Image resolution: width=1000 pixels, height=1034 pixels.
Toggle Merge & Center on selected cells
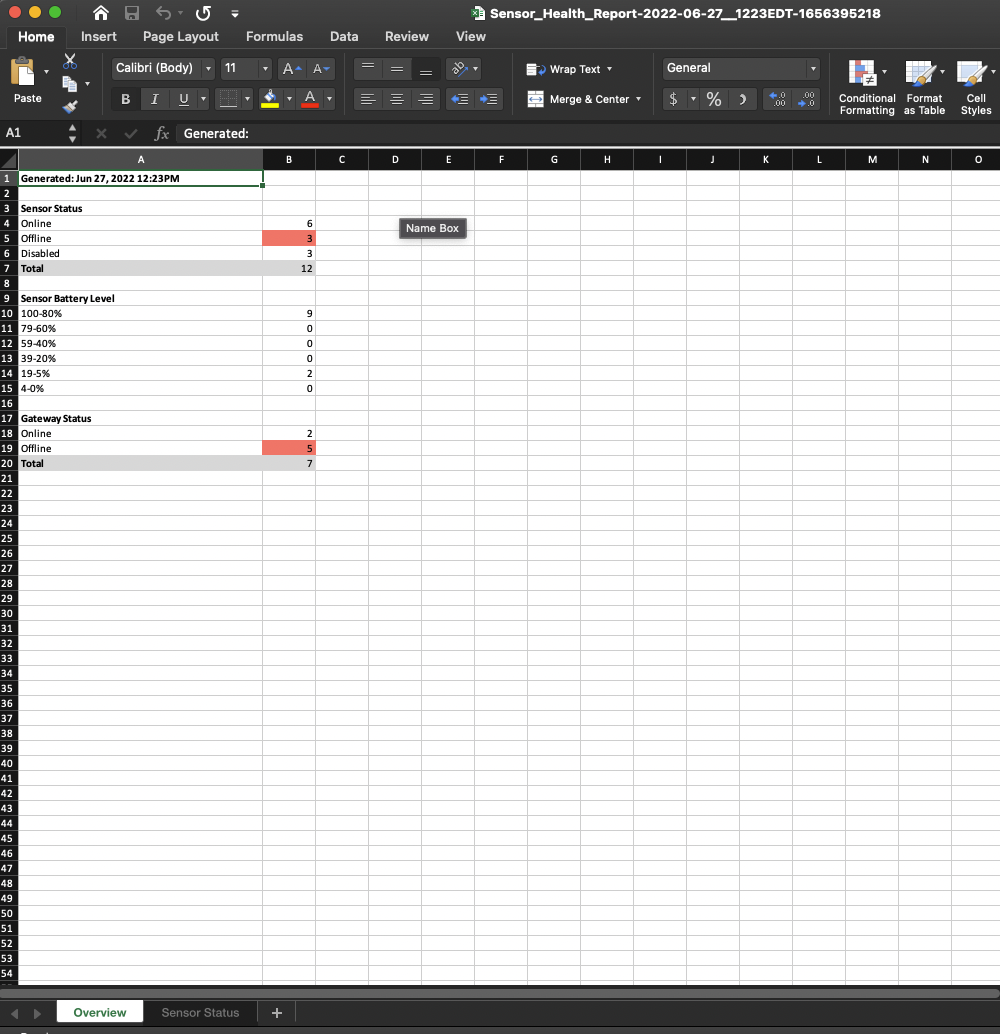(x=587, y=99)
